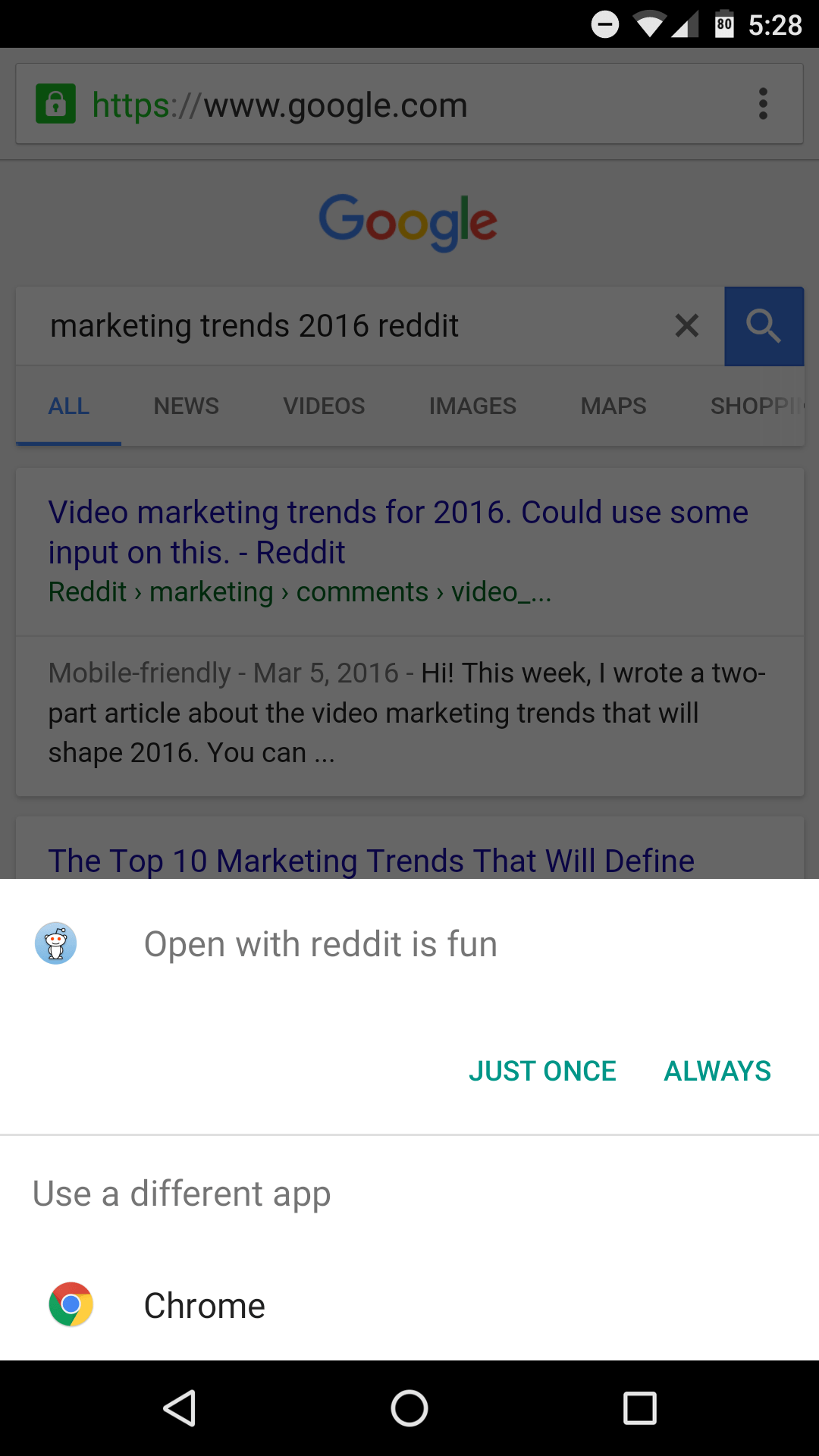819x1456 pixels.
Task: Tap the search field with marketing trends query
Action: coord(340,326)
